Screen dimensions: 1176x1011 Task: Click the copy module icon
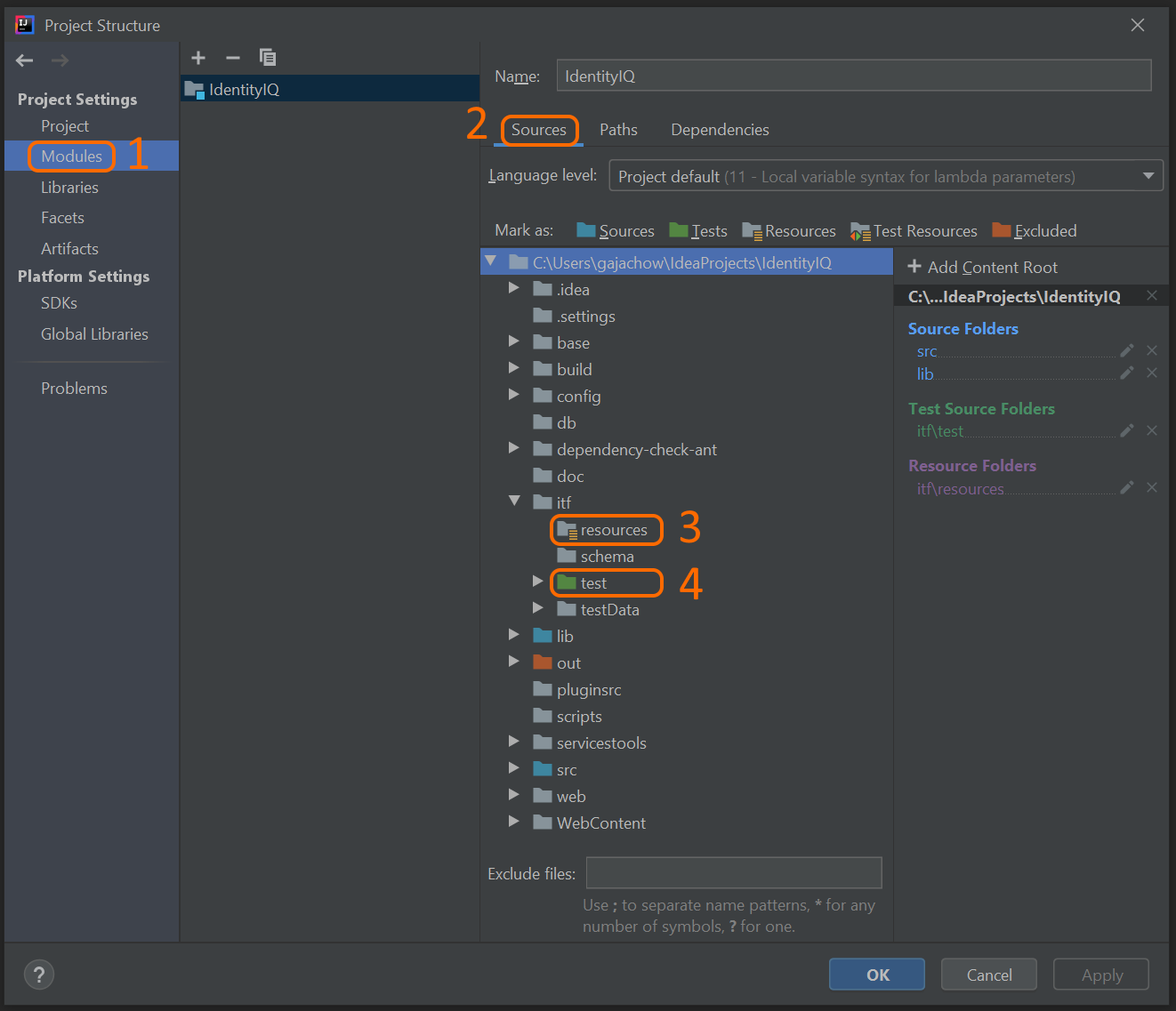[267, 58]
